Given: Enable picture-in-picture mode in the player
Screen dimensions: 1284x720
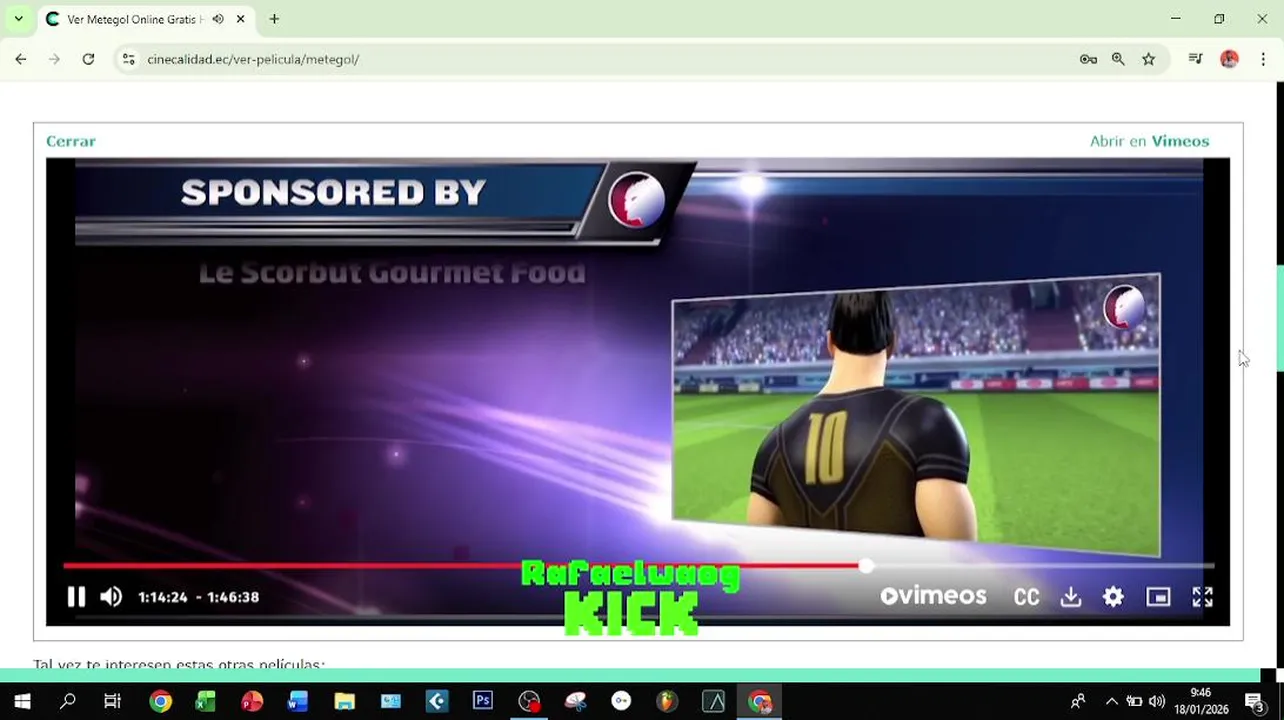Looking at the screenshot, I should tap(1158, 597).
